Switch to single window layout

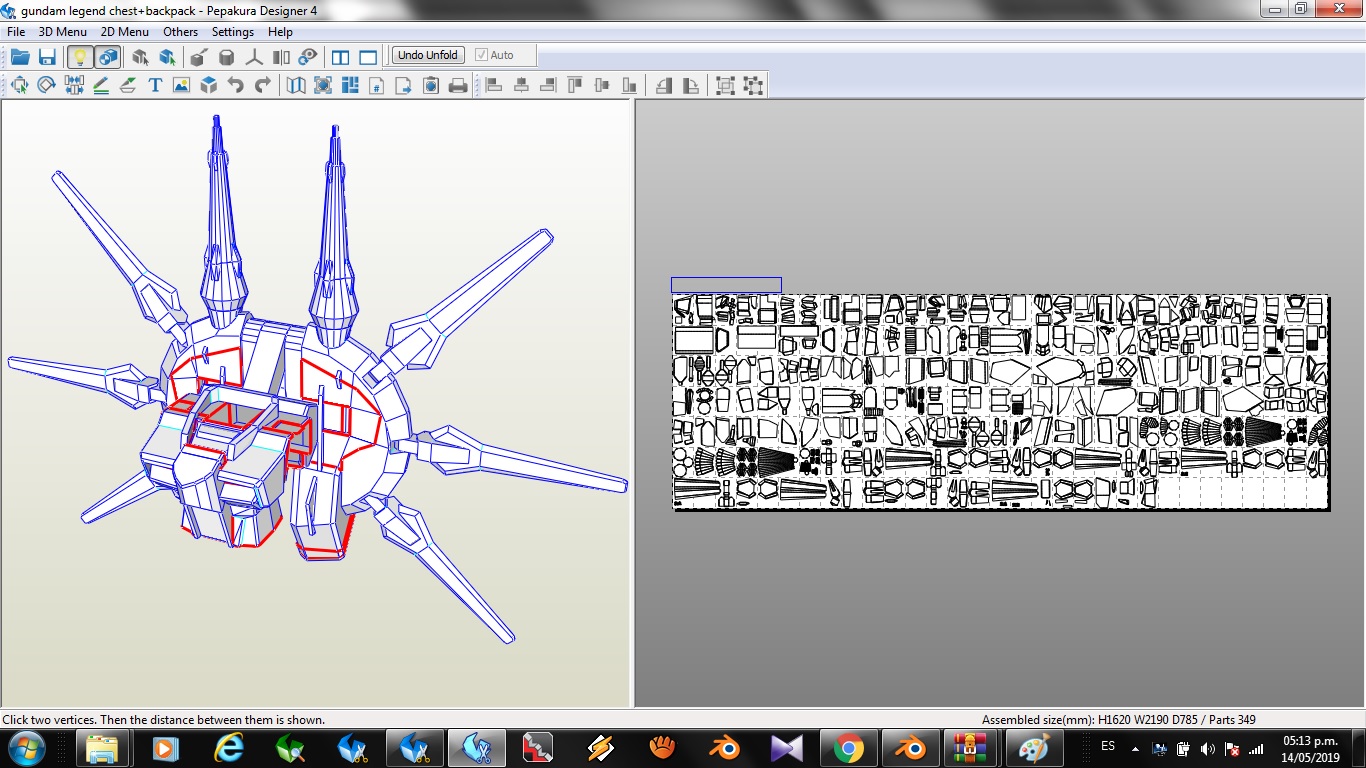click(368, 56)
